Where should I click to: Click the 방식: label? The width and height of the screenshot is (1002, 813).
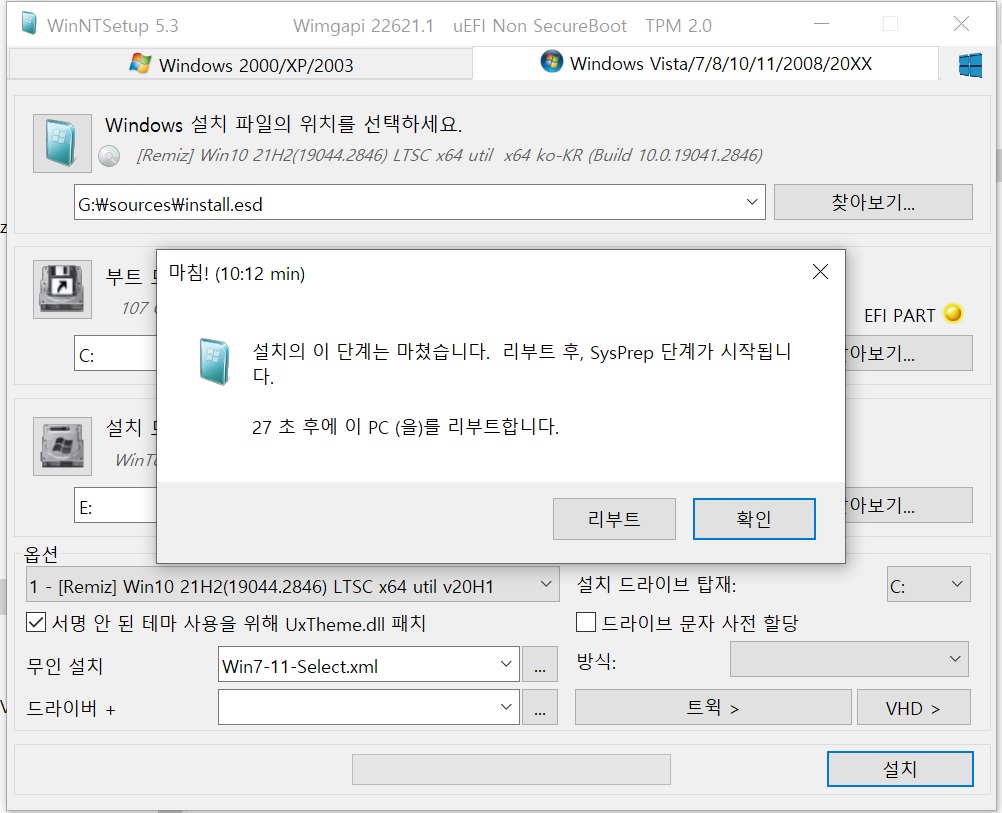[597, 661]
